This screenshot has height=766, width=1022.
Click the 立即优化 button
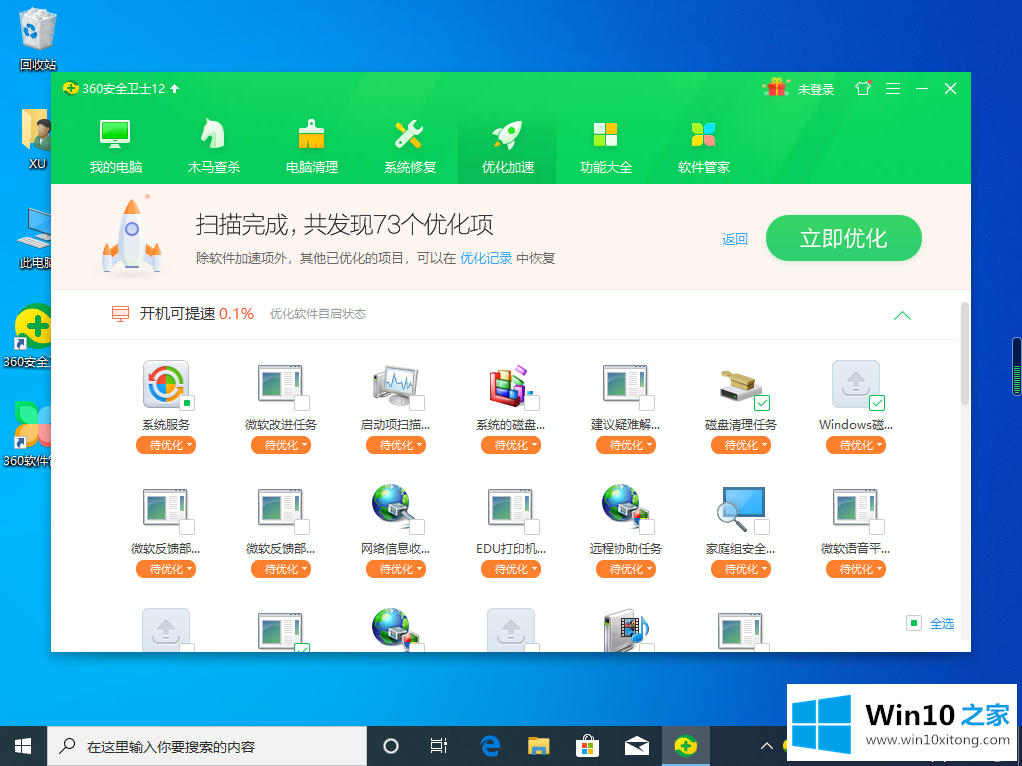pyautogui.click(x=843, y=238)
